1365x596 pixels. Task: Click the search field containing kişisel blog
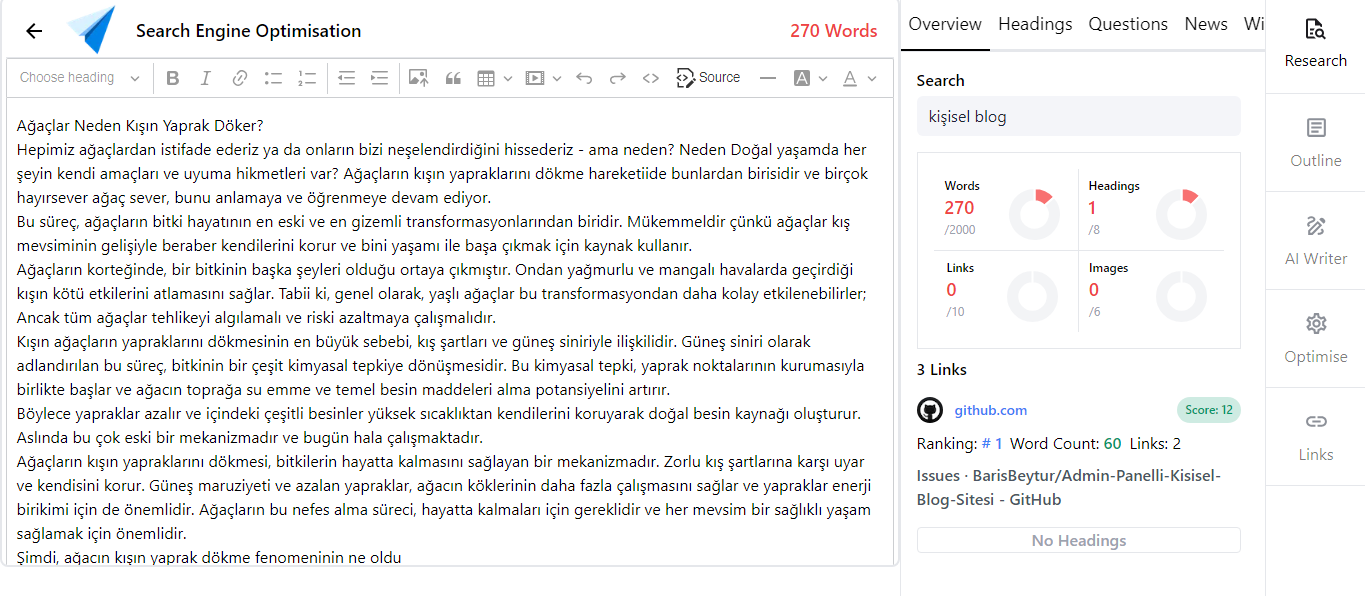(1078, 116)
